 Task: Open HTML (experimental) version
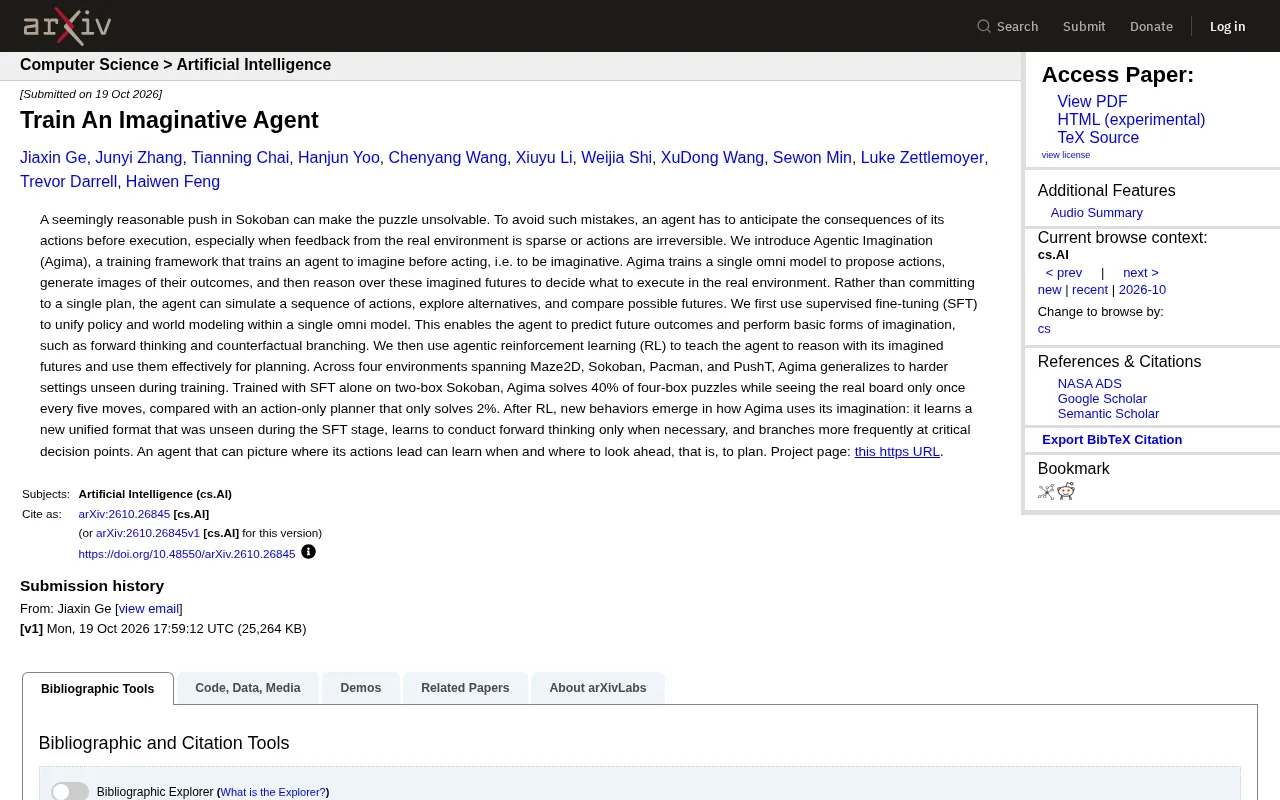(1131, 120)
